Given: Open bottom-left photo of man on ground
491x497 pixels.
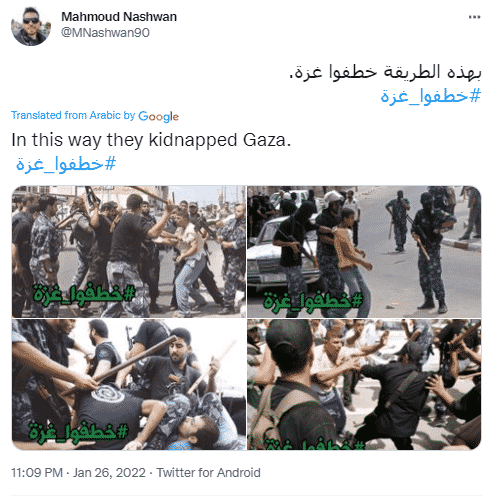Looking at the screenshot, I should pyautogui.click(x=129, y=384).
